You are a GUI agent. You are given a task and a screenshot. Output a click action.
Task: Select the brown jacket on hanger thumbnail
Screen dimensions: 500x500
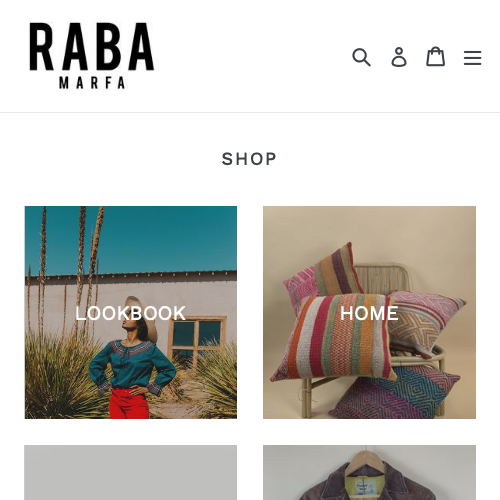tap(369, 473)
